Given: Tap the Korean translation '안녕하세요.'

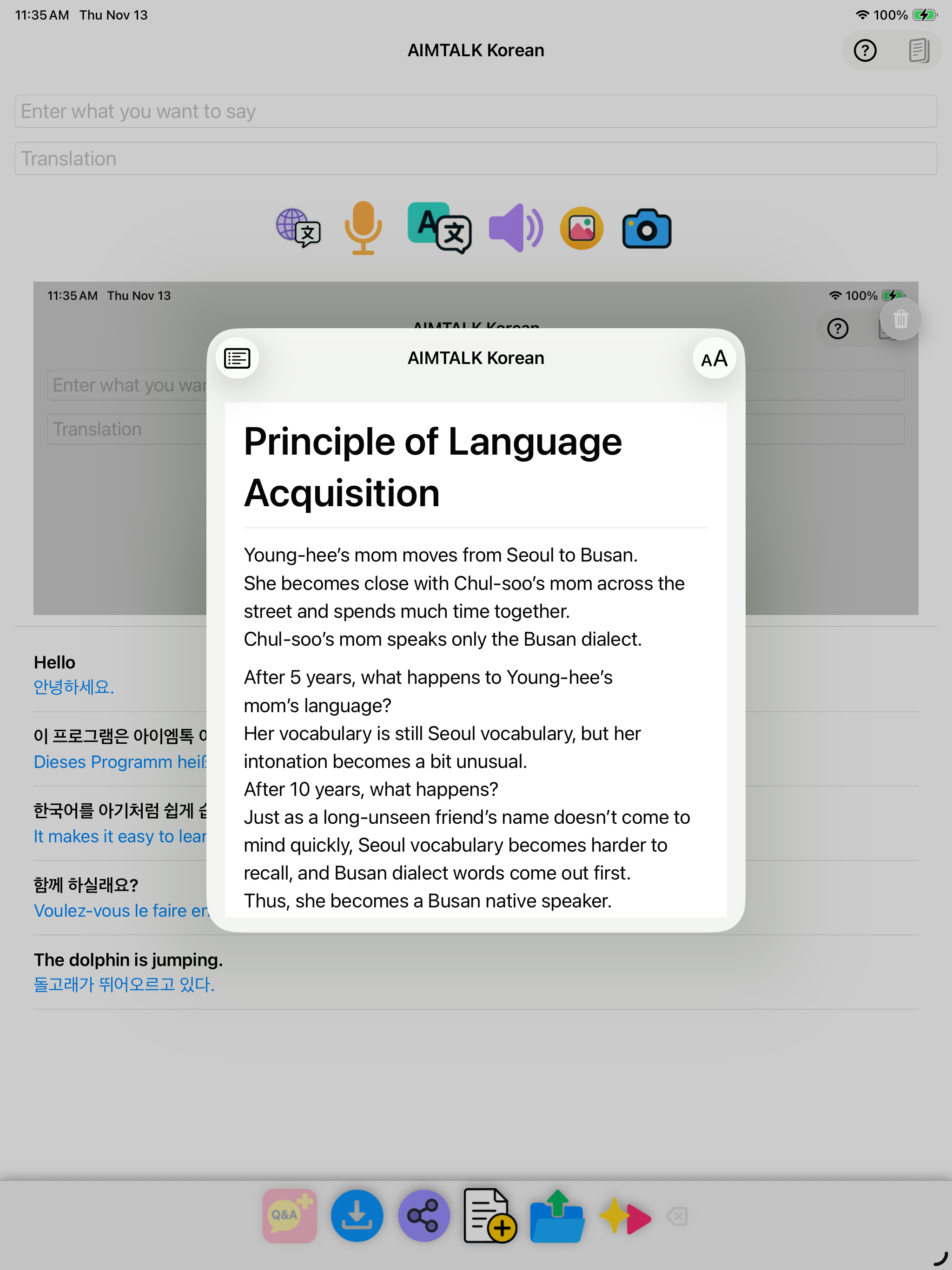Looking at the screenshot, I should pos(74,687).
